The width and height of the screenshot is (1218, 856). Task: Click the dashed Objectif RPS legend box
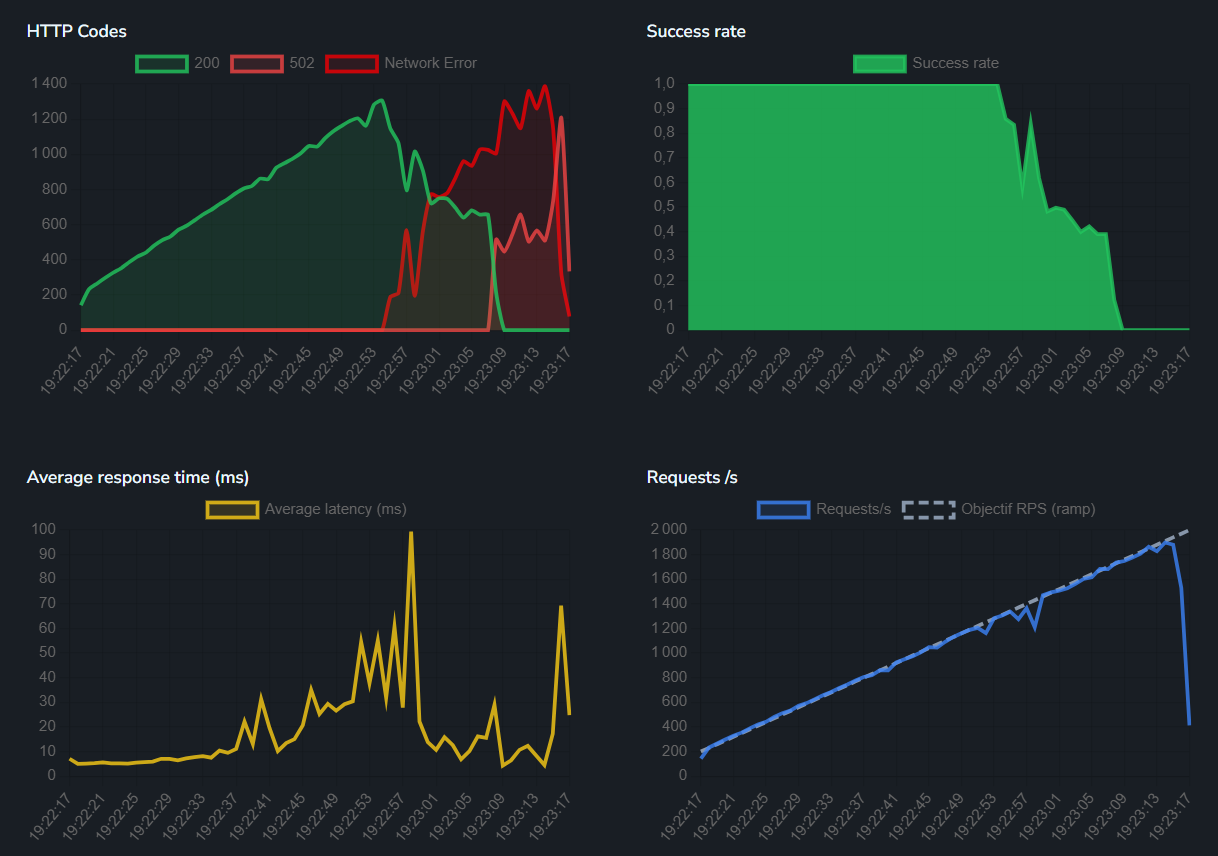point(928,509)
